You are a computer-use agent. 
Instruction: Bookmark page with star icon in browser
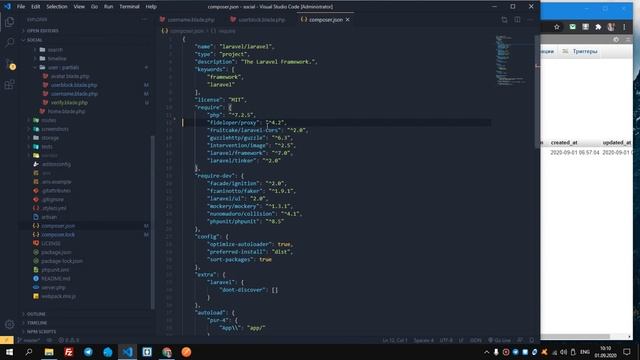(557, 27)
